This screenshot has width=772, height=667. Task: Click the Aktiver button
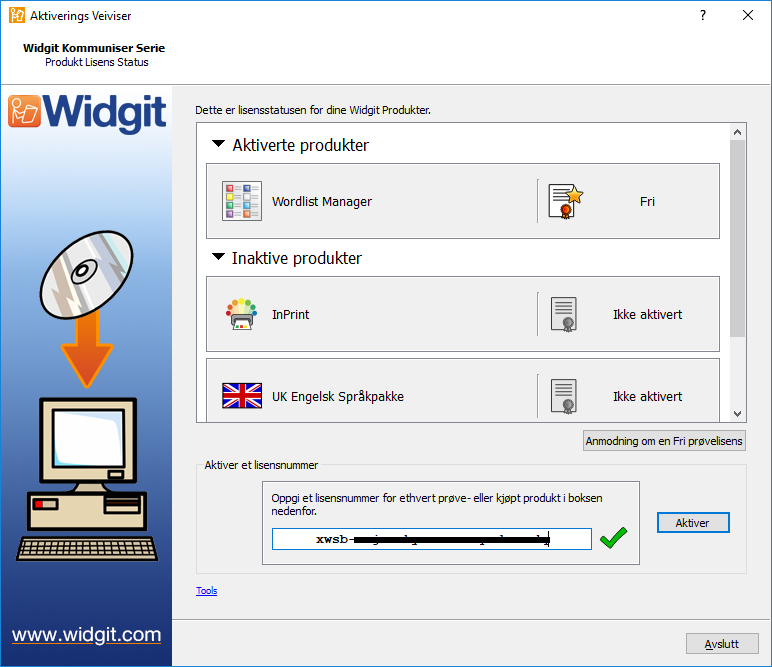(693, 523)
